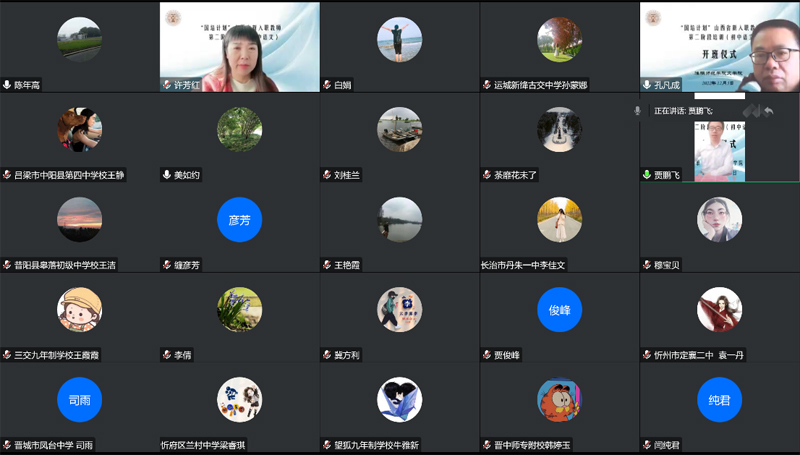Screen dimensions: 800x455
Task: Select the blue 司雨 avatar
Action: pyautogui.click(x=79, y=400)
